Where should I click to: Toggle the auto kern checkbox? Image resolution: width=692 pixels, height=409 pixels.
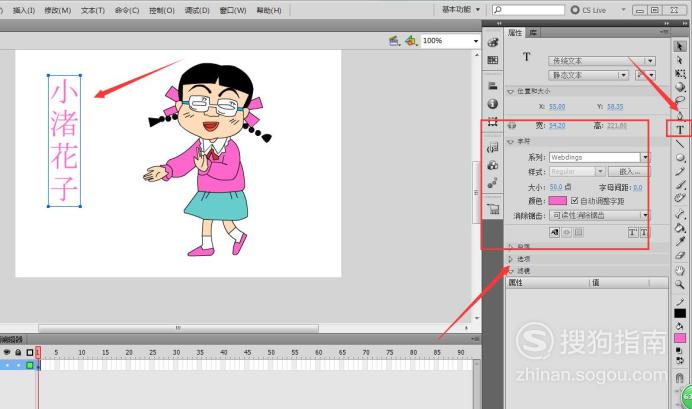574,201
